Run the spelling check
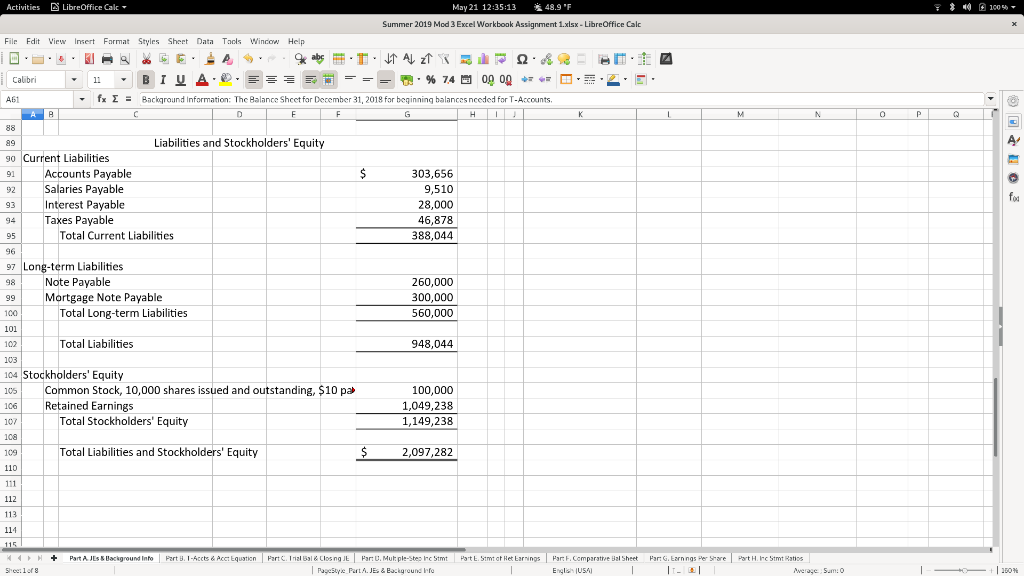The width and height of the screenshot is (1024, 576). point(318,59)
